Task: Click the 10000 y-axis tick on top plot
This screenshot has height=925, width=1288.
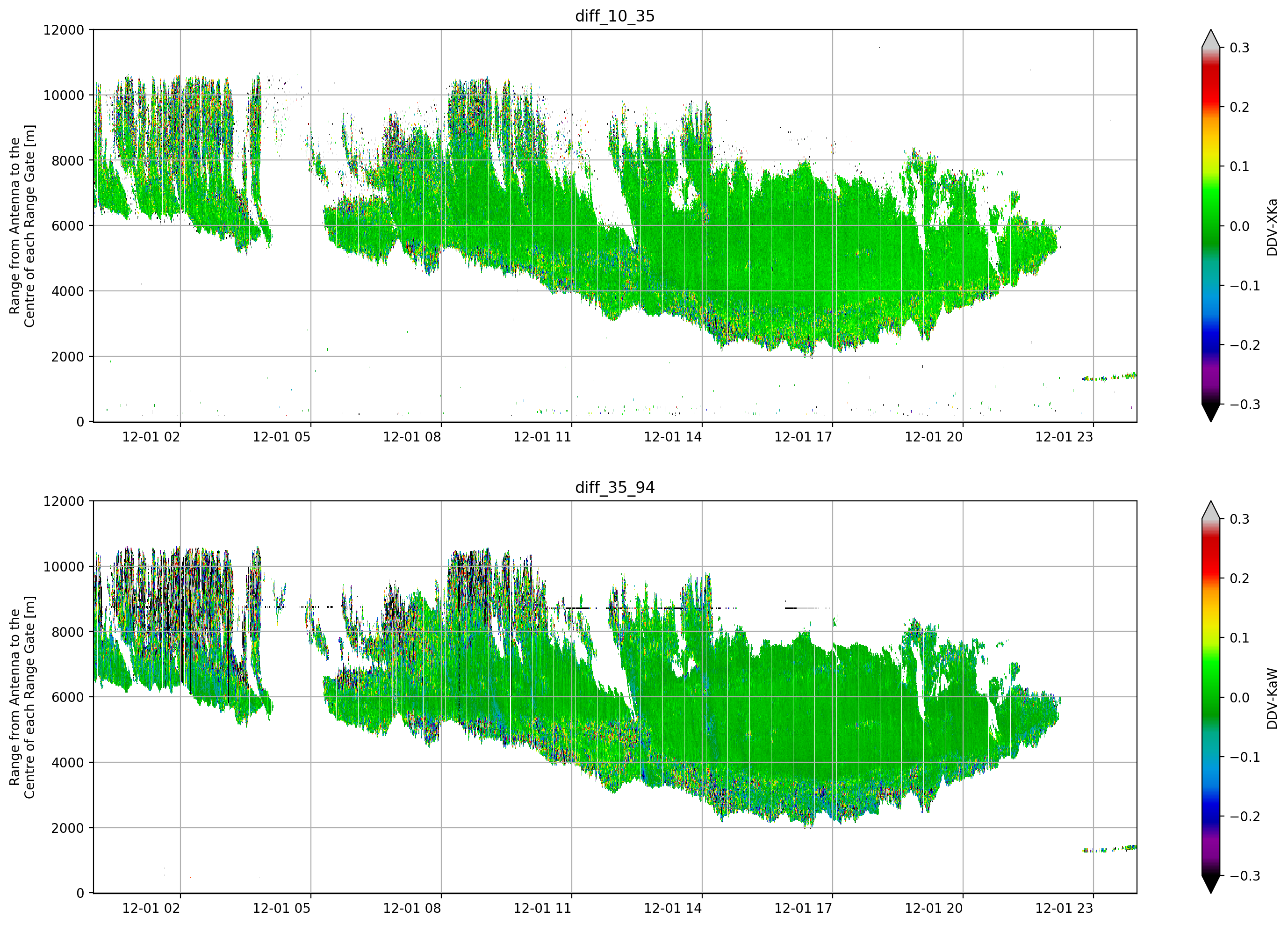Action: pyautogui.click(x=64, y=95)
